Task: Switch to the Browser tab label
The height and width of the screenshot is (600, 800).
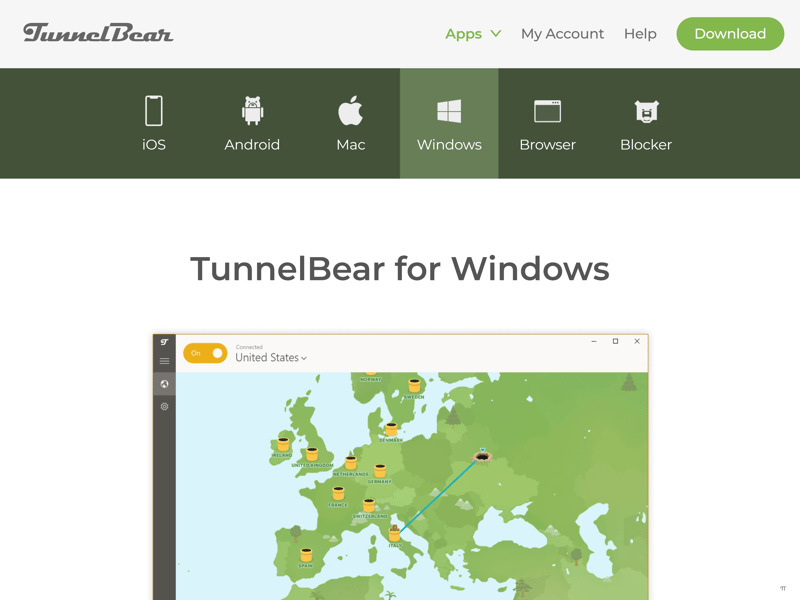Action: coord(547,145)
